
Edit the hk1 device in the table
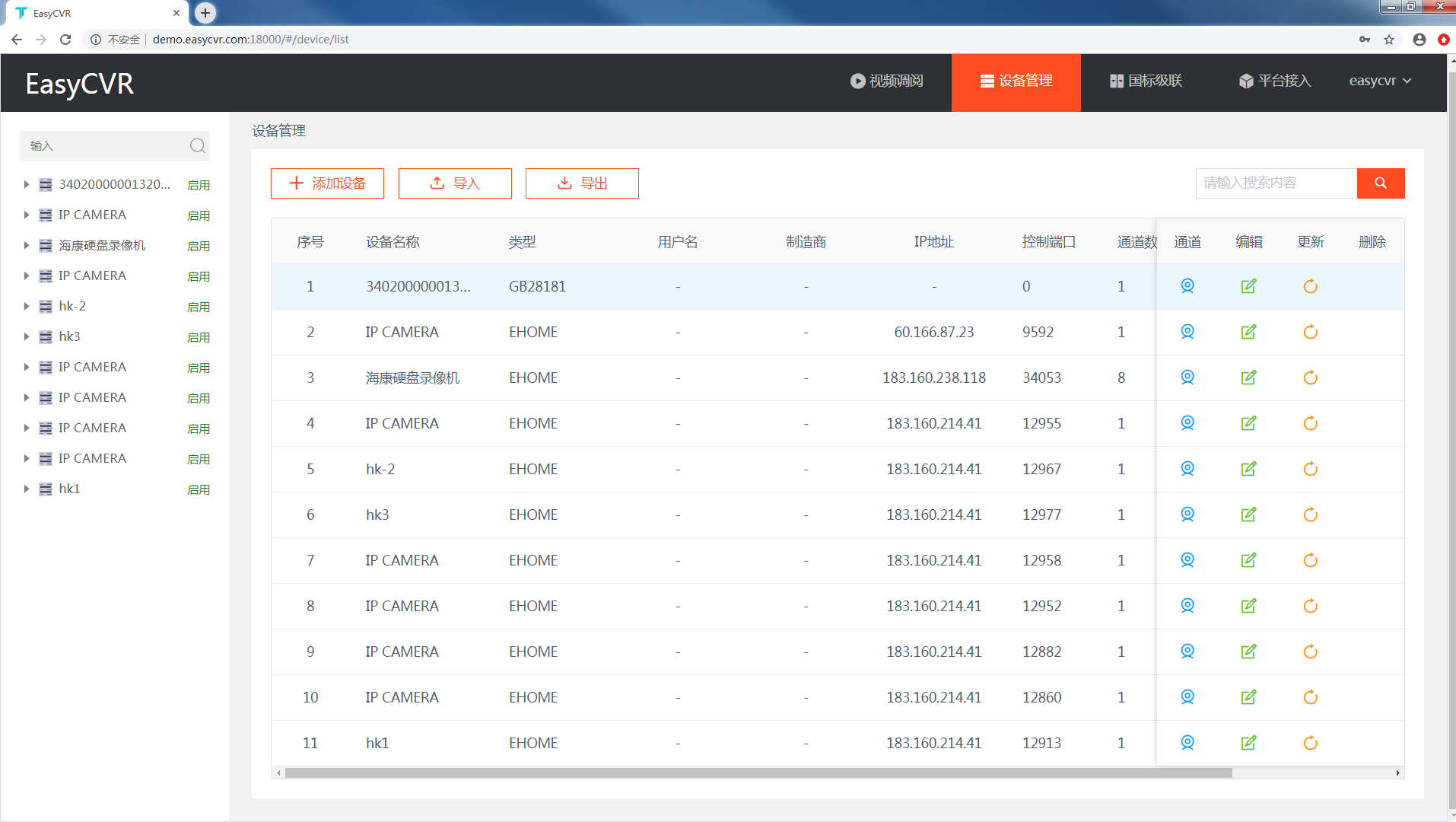tap(1248, 743)
